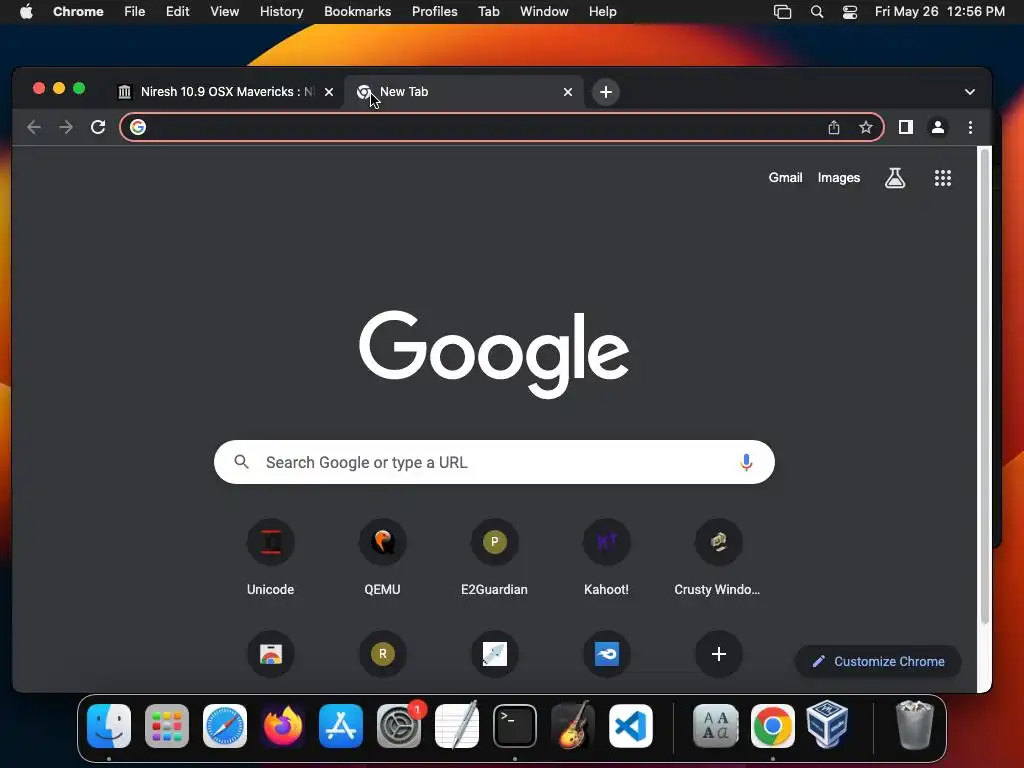Open the Bookmarks menu

[357, 12]
